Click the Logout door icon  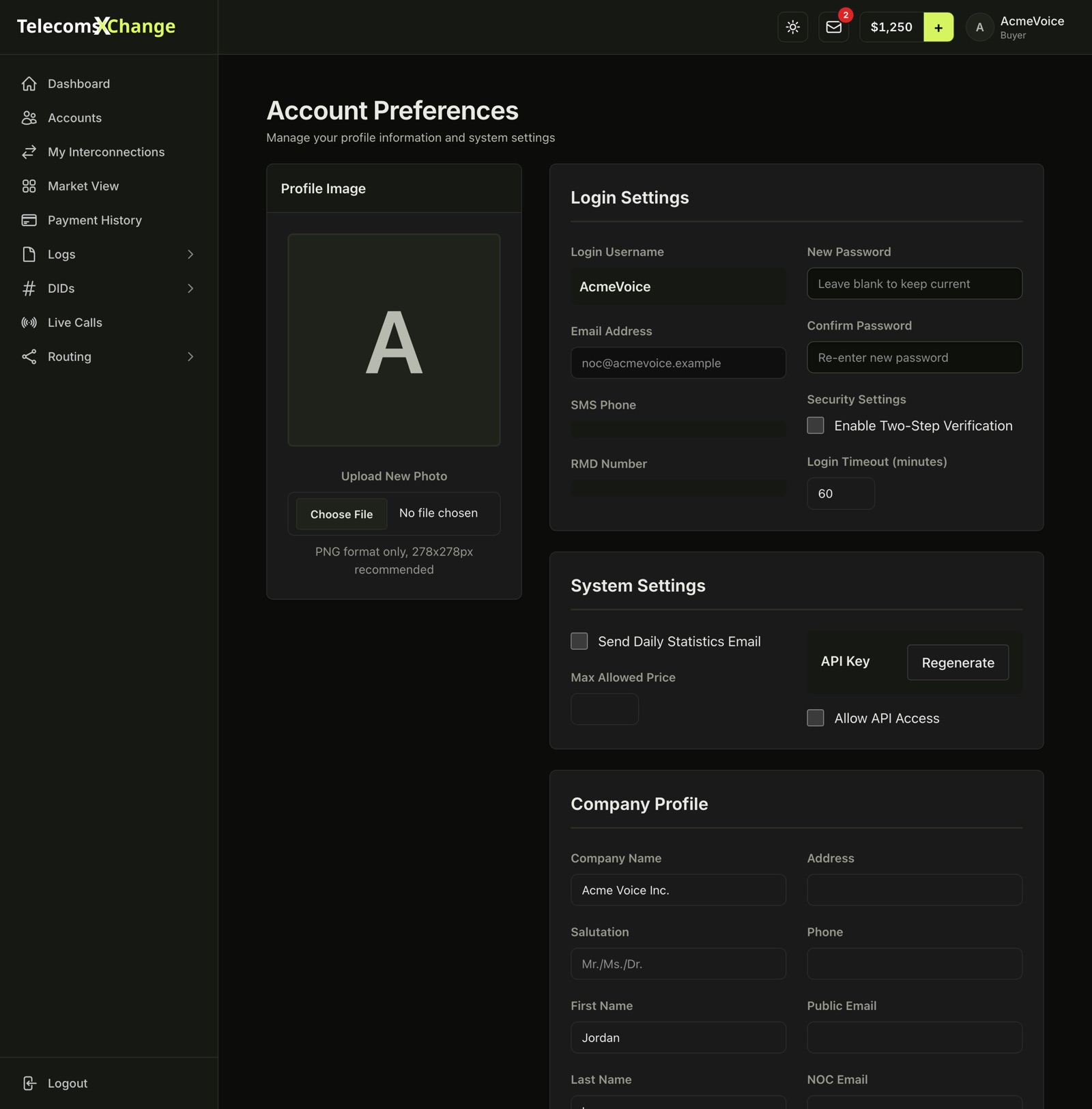click(x=29, y=1083)
